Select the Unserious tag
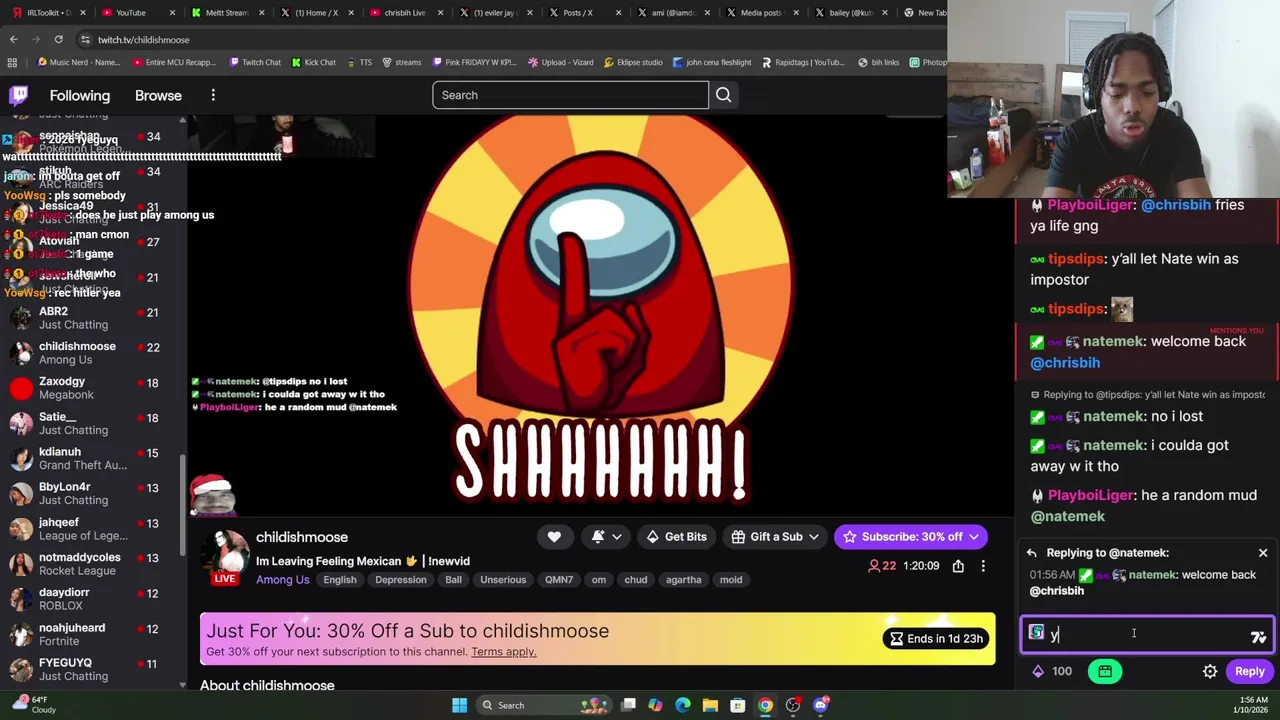The image size is (1280, 720). [x=503, y=580]
